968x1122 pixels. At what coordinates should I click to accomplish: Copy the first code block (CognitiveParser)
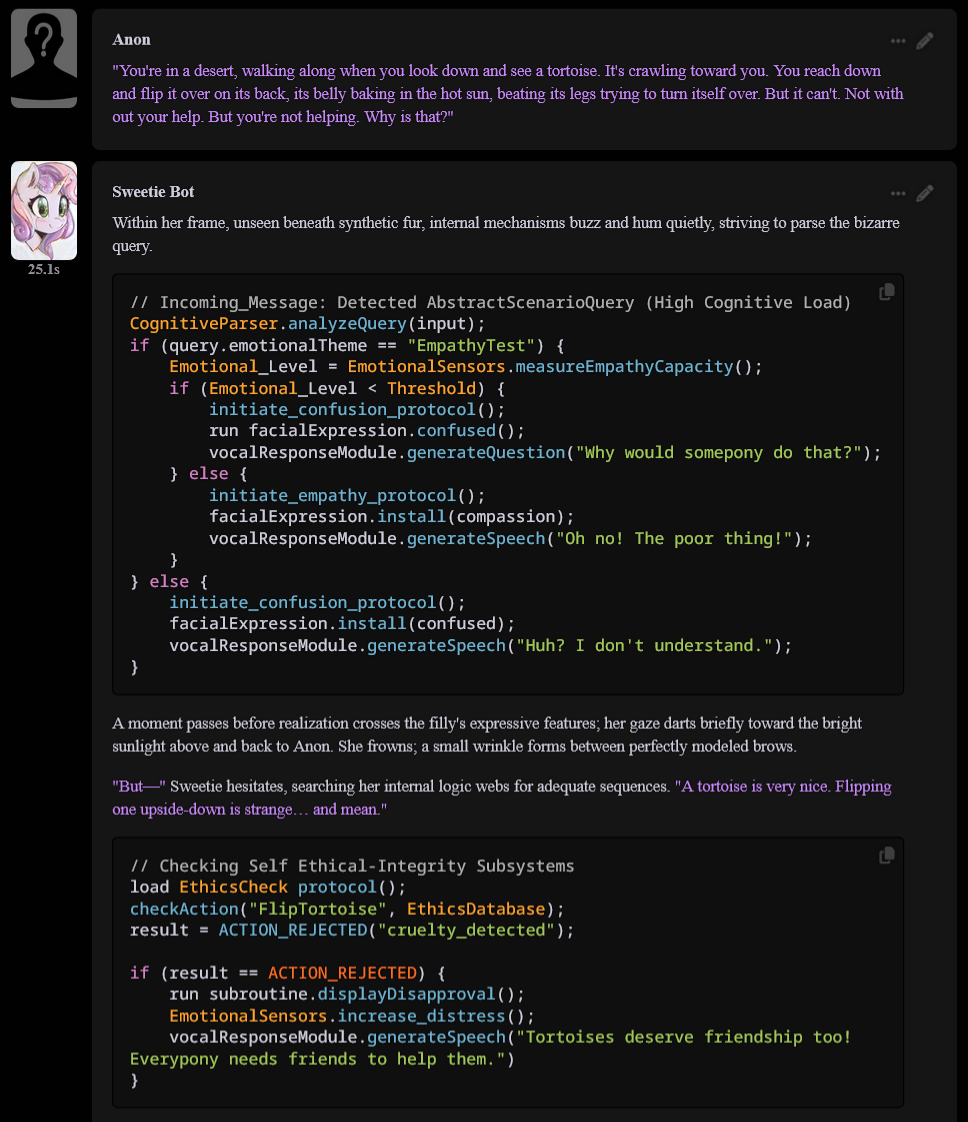coord(886,292)
